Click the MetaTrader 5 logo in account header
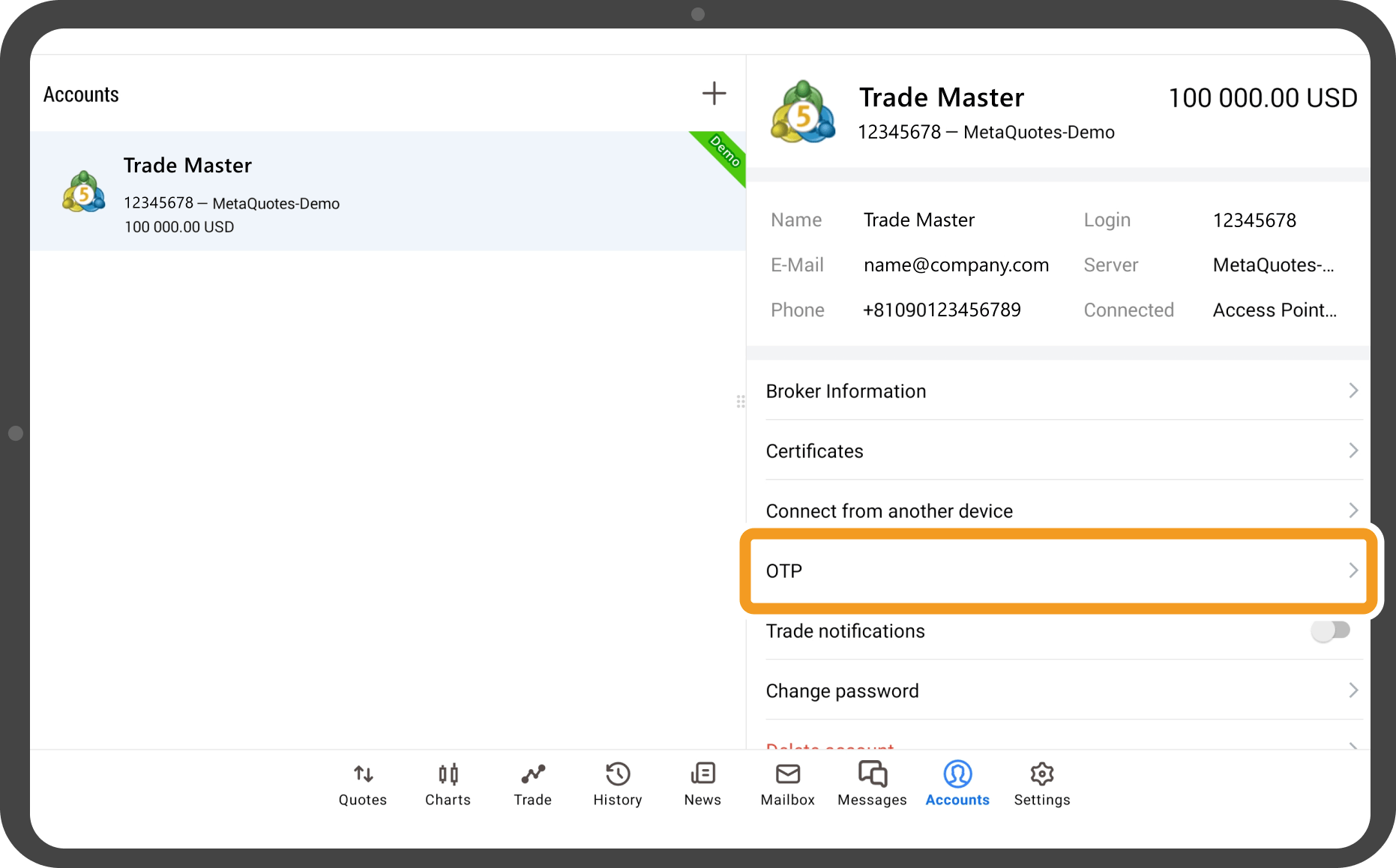 coord(803,112)
